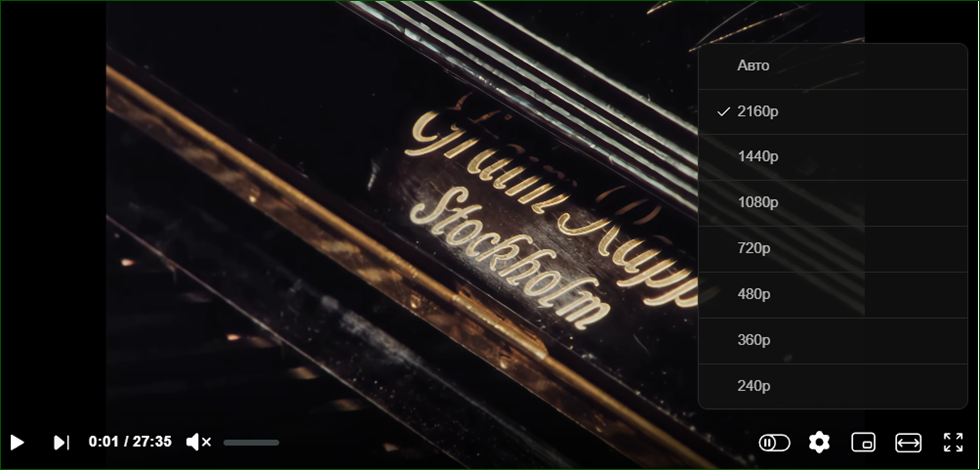Toggle the autoplay switch
Image resolution: width=980 pixels, height=470 pixels.
pyautogui.click(x=774, y=442)
